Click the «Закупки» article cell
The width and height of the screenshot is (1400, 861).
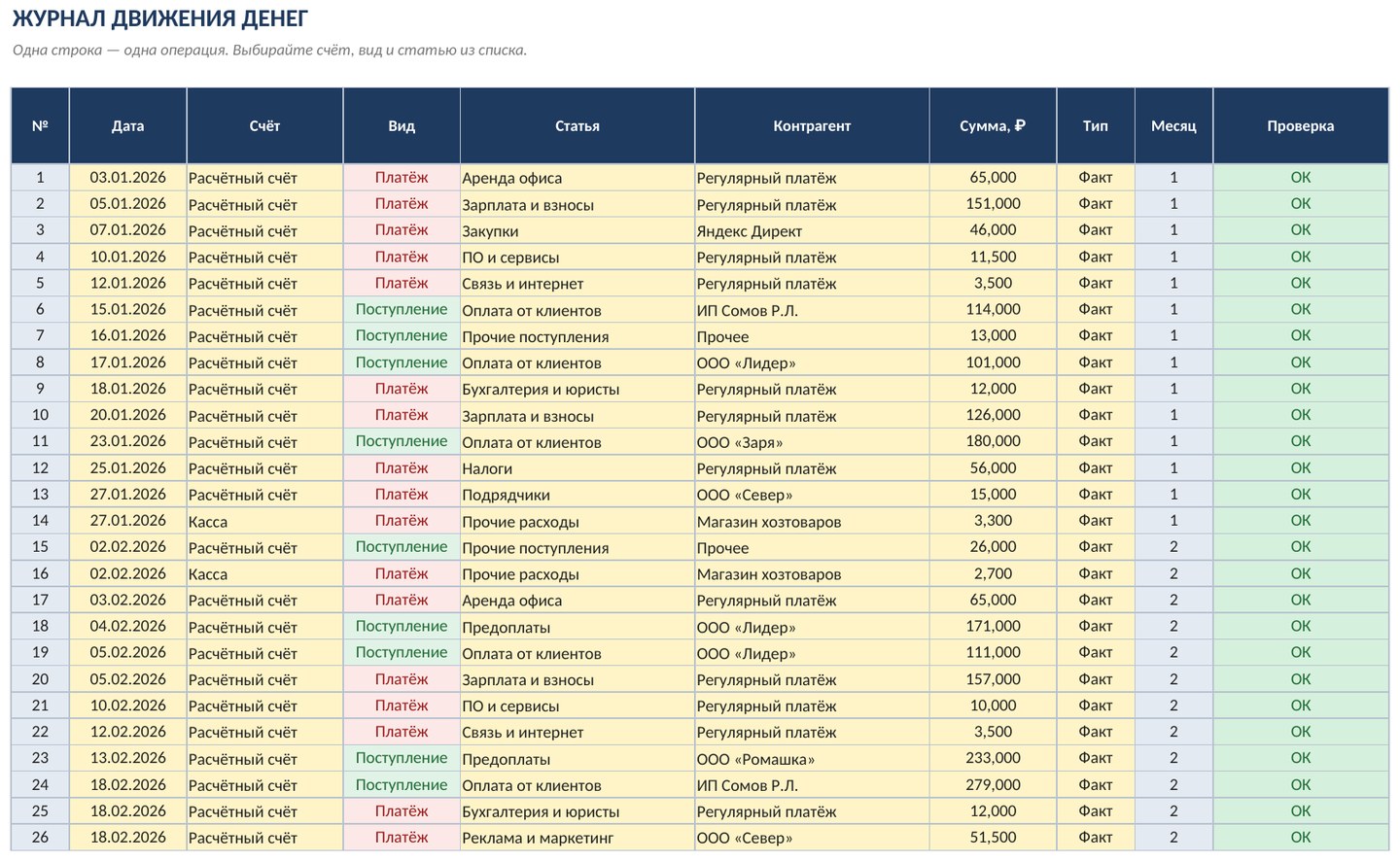(577, 230)
